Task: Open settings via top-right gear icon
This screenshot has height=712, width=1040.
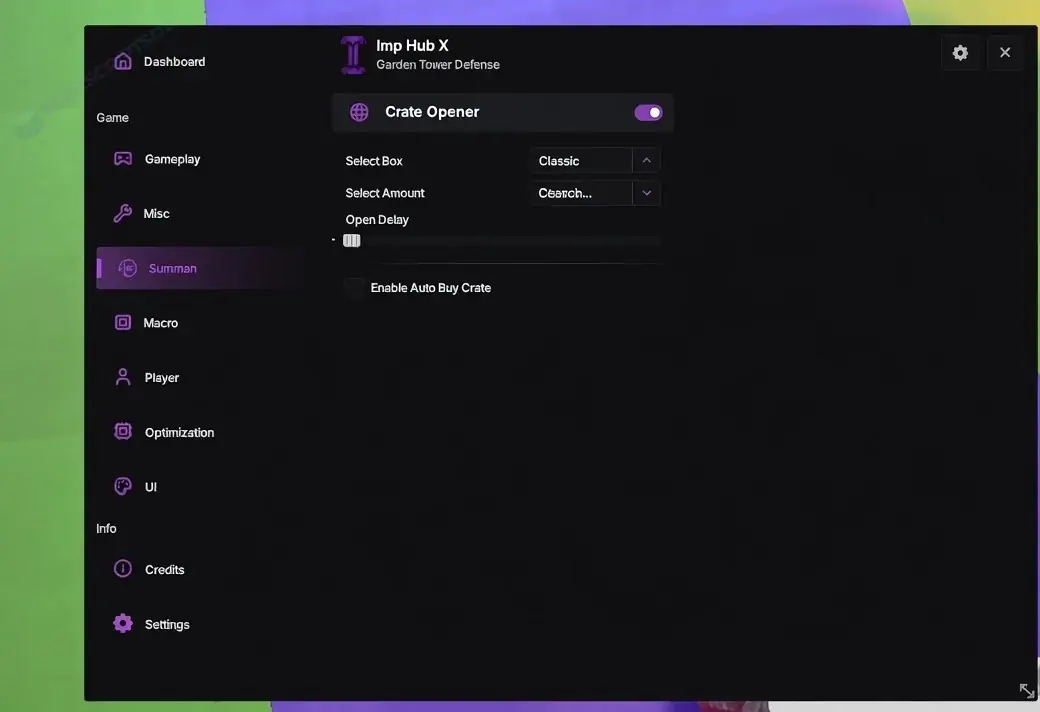Action: 960,53
